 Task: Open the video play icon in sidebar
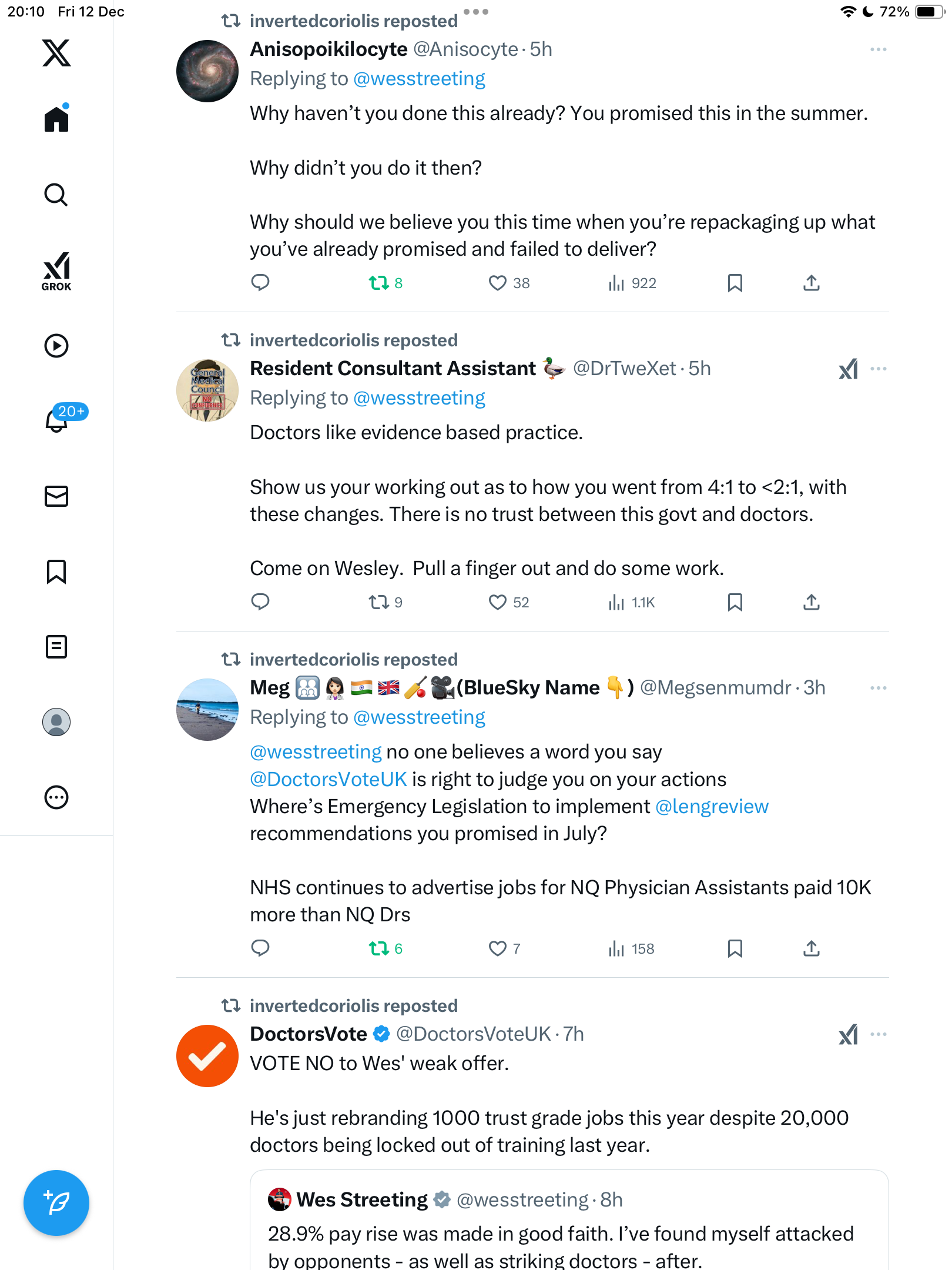[56, 346]
